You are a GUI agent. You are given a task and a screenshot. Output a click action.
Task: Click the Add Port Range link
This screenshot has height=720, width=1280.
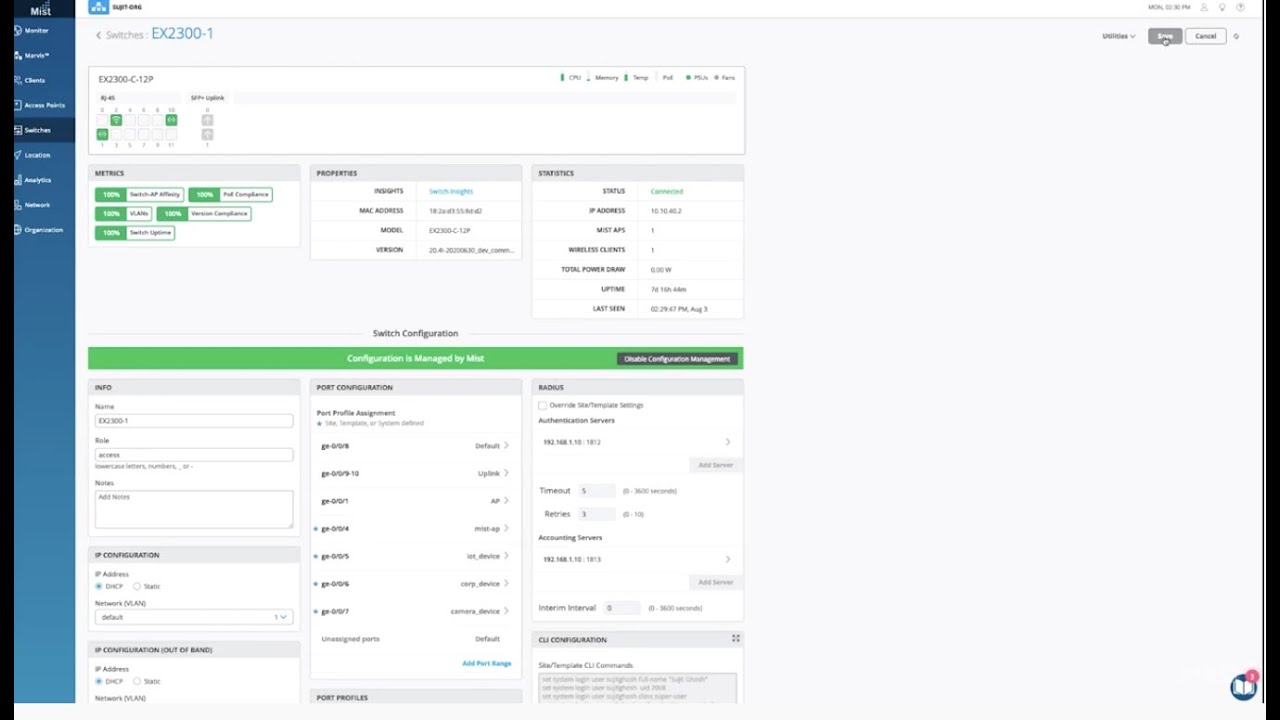(x=487, y=663)
